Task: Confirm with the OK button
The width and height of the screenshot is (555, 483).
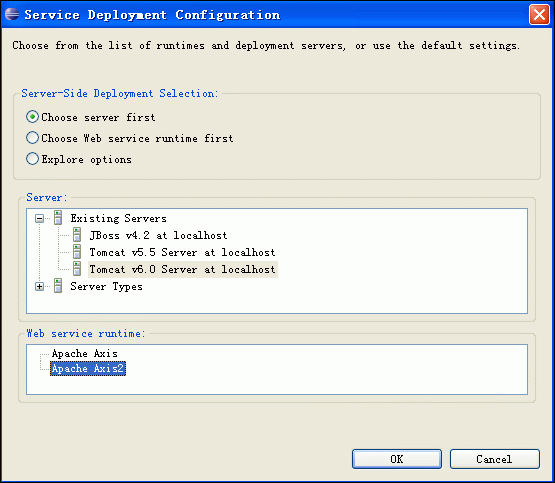Action: click(397, 459)
